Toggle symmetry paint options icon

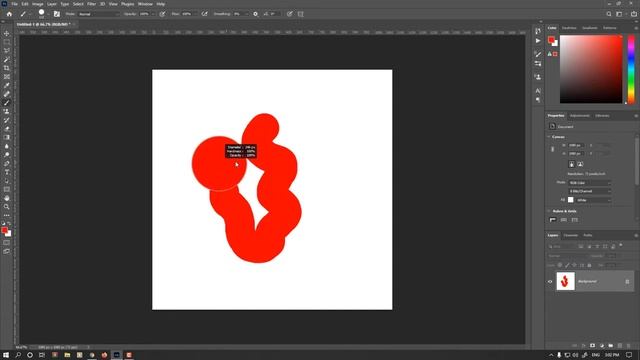301,14
